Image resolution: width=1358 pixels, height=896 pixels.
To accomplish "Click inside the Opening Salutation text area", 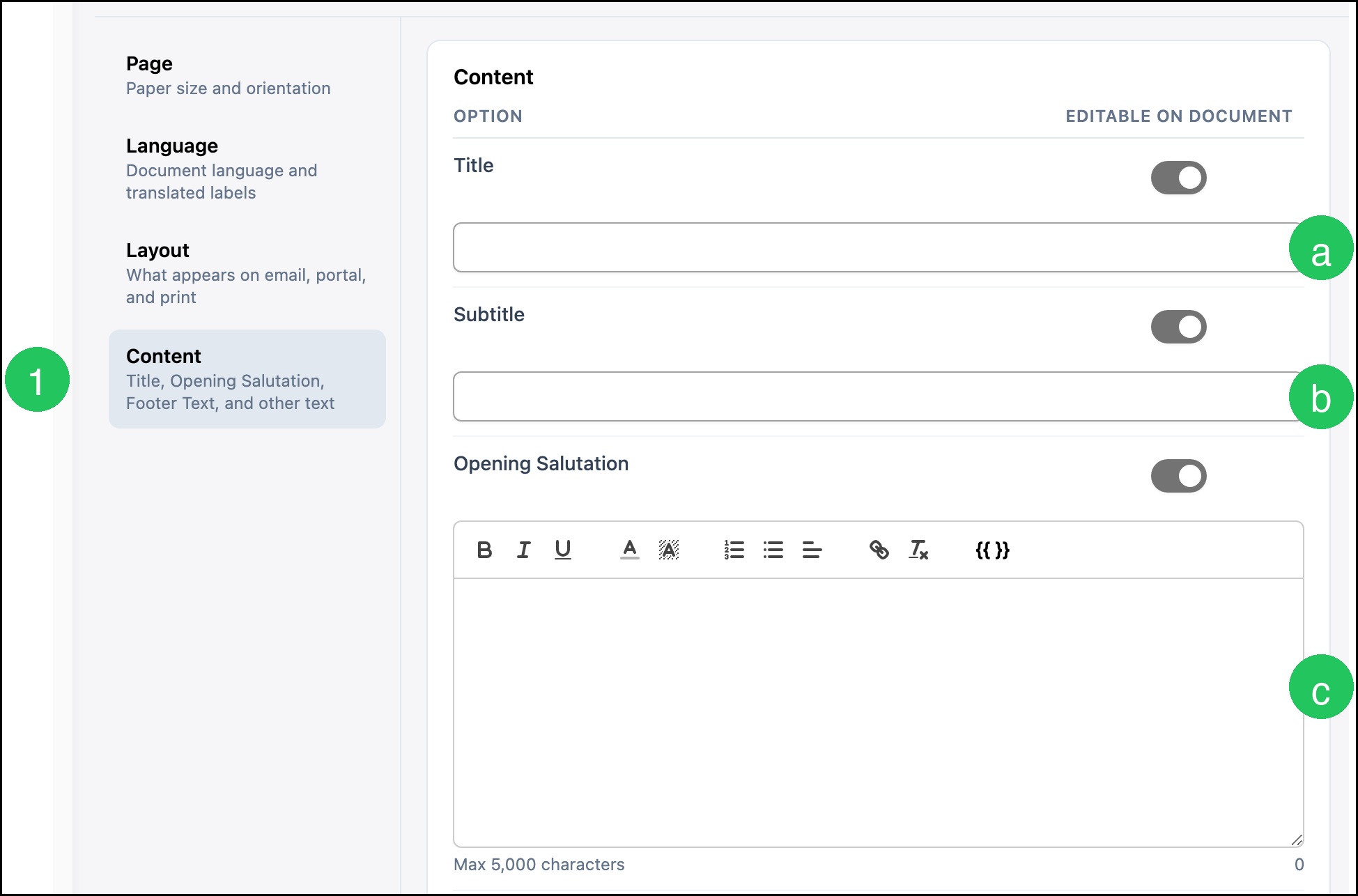I will click(x=878, y=712).
